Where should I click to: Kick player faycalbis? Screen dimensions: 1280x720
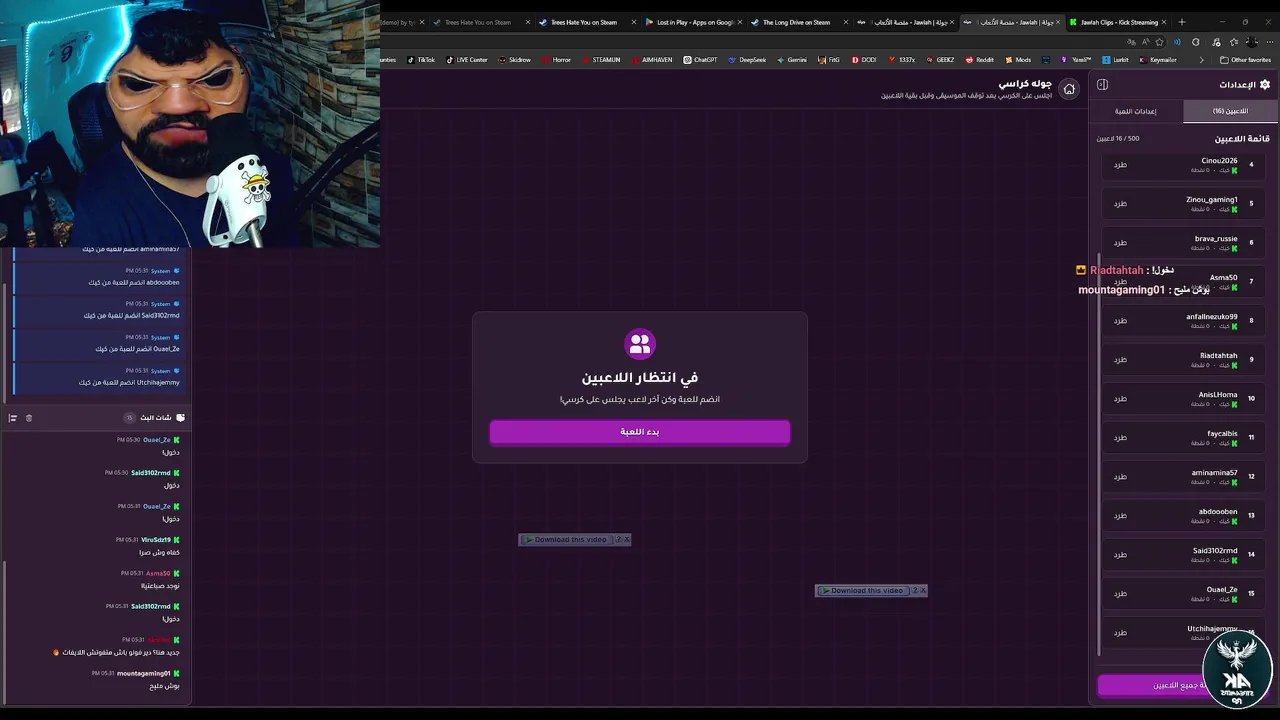(x=1120, y=438)
